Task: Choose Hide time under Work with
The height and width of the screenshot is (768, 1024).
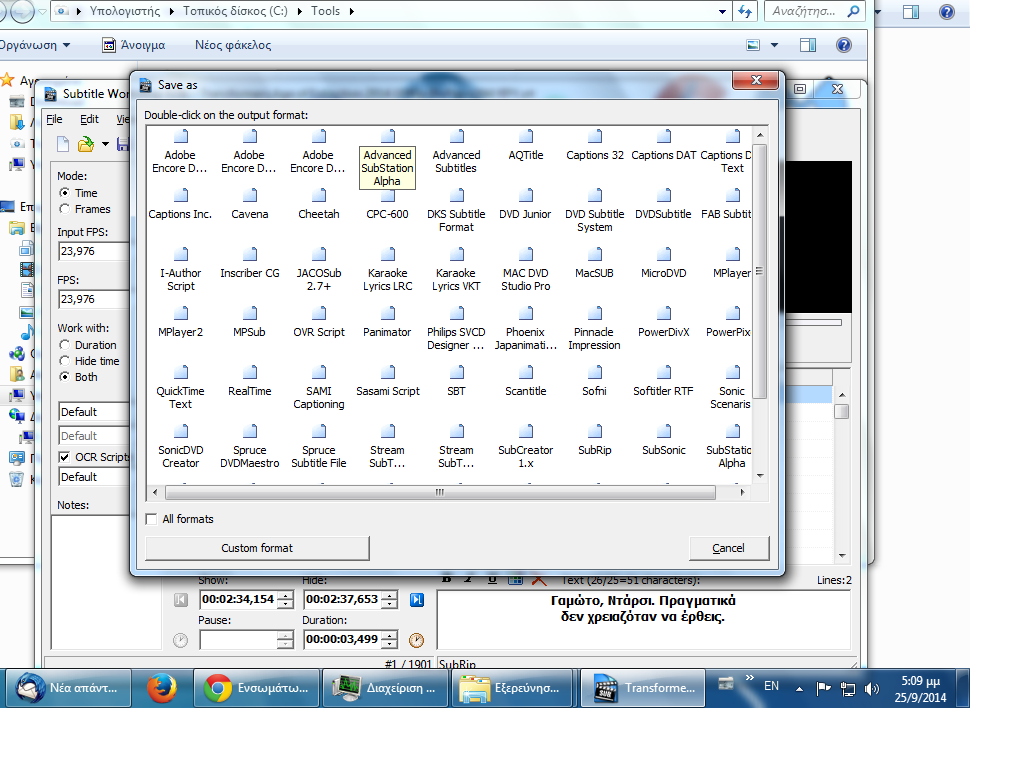Action: coord(64,360)
